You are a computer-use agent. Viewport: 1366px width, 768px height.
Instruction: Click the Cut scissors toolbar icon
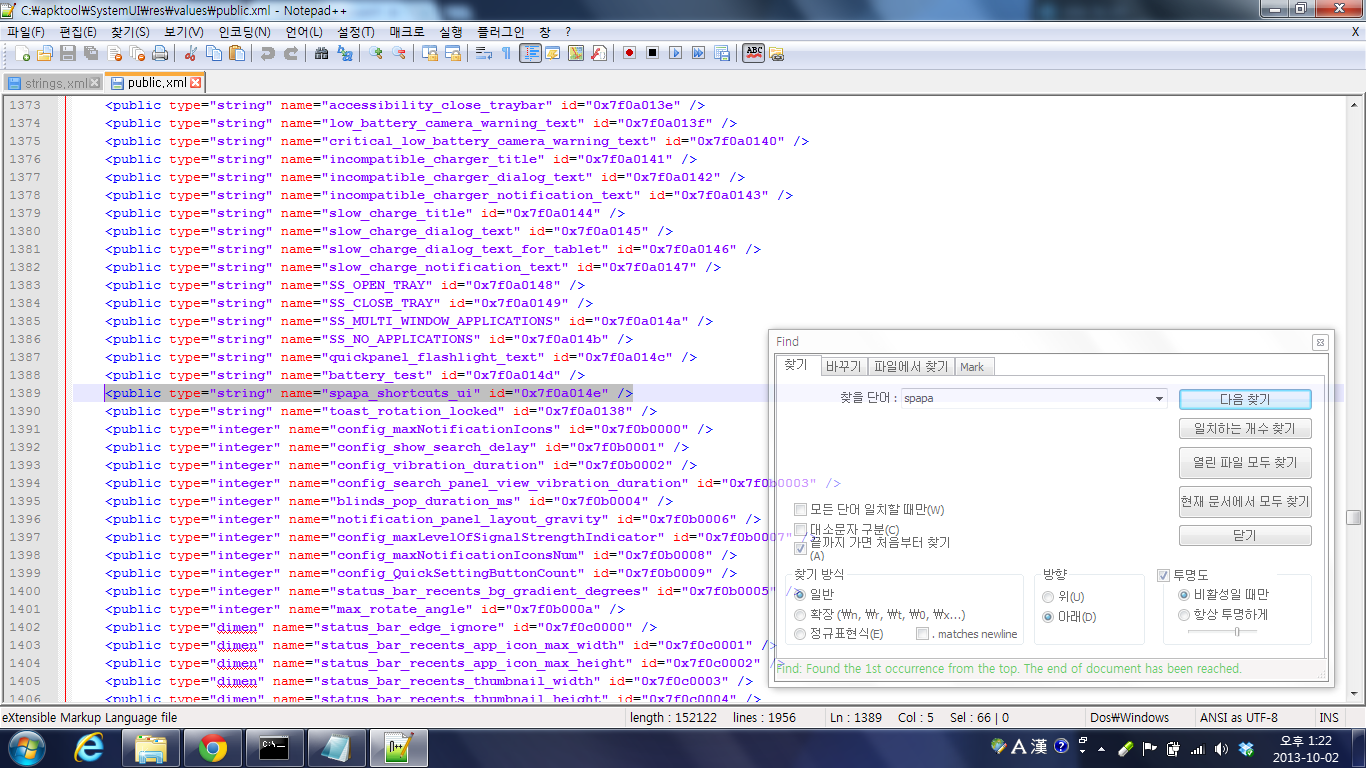pyautogui.click(x=190, y=53)
